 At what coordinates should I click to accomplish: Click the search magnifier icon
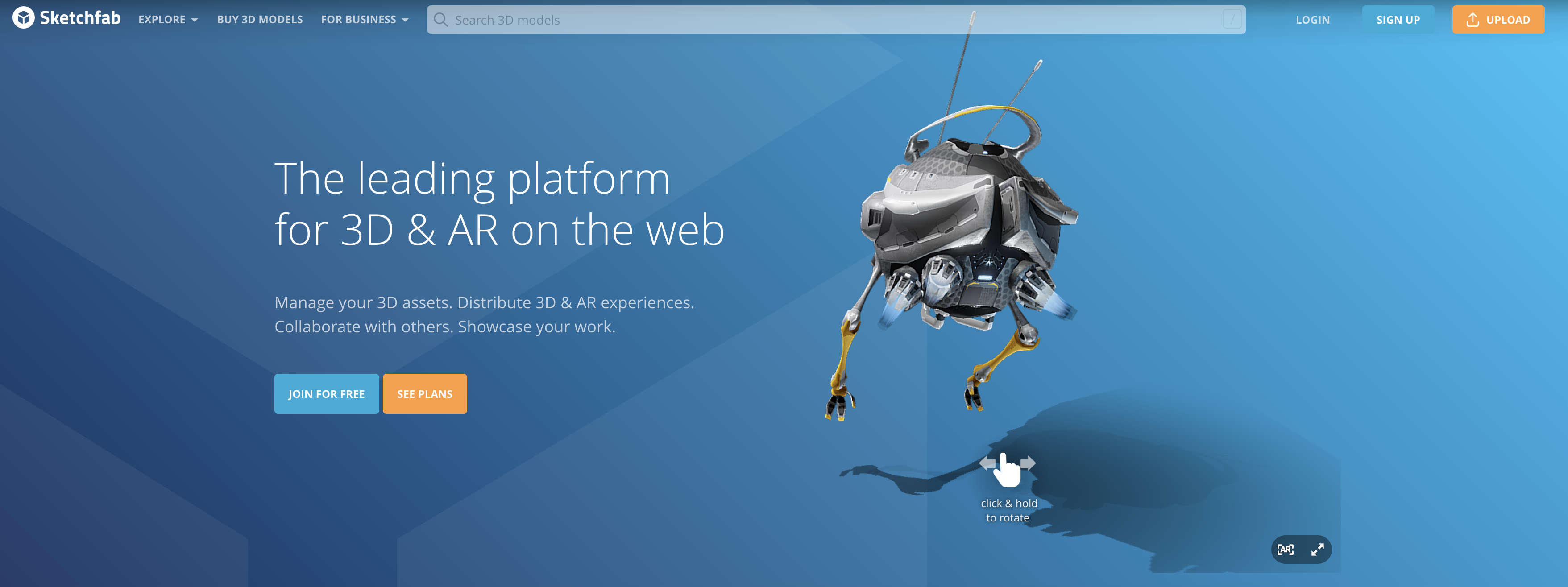click(441, 20)
